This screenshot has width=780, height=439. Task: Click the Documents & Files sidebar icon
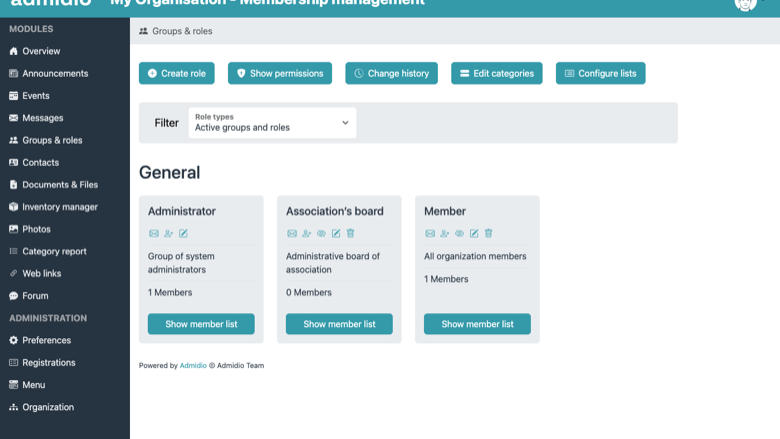(13, 184)
